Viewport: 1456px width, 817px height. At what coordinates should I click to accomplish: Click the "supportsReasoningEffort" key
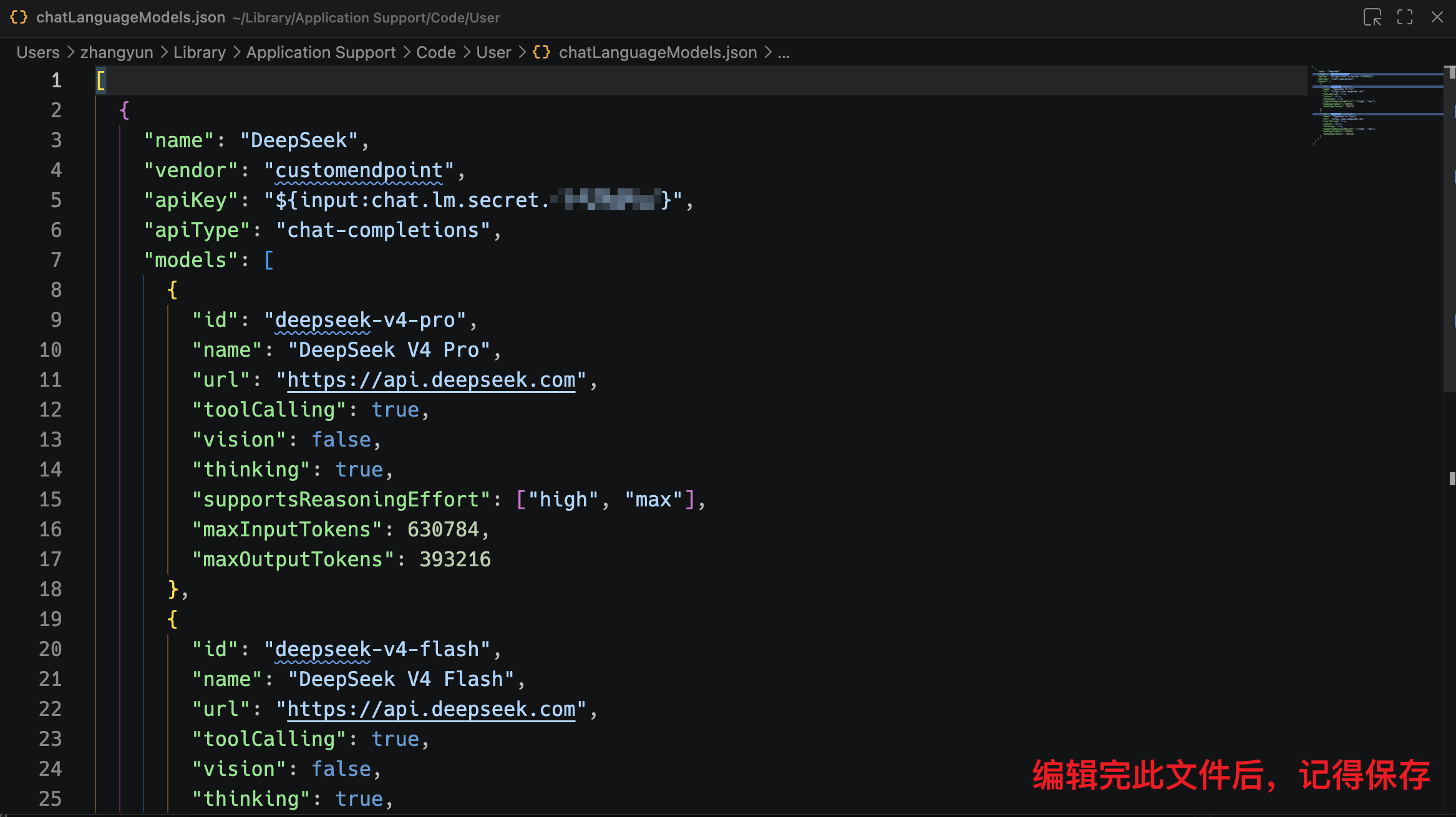click(341, 500)
